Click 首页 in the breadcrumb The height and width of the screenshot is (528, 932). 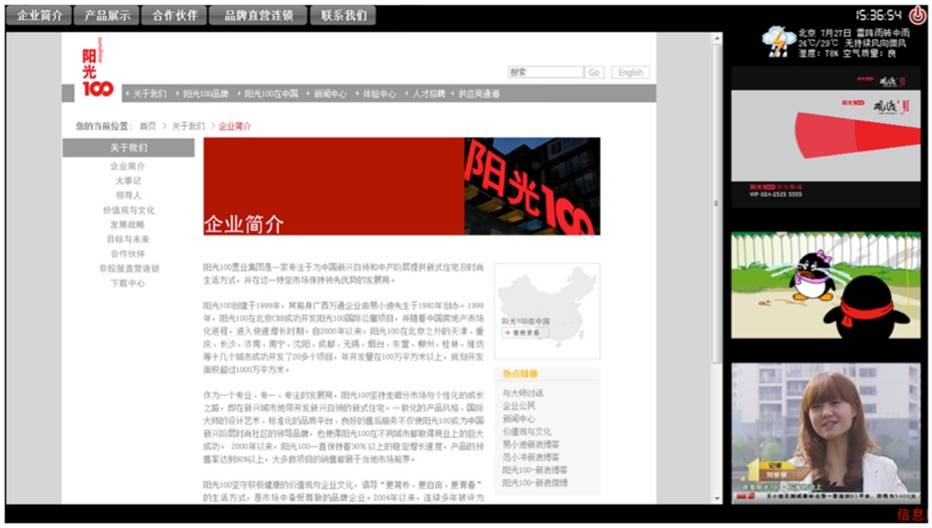pyautogui.click(x=148, y=126)
